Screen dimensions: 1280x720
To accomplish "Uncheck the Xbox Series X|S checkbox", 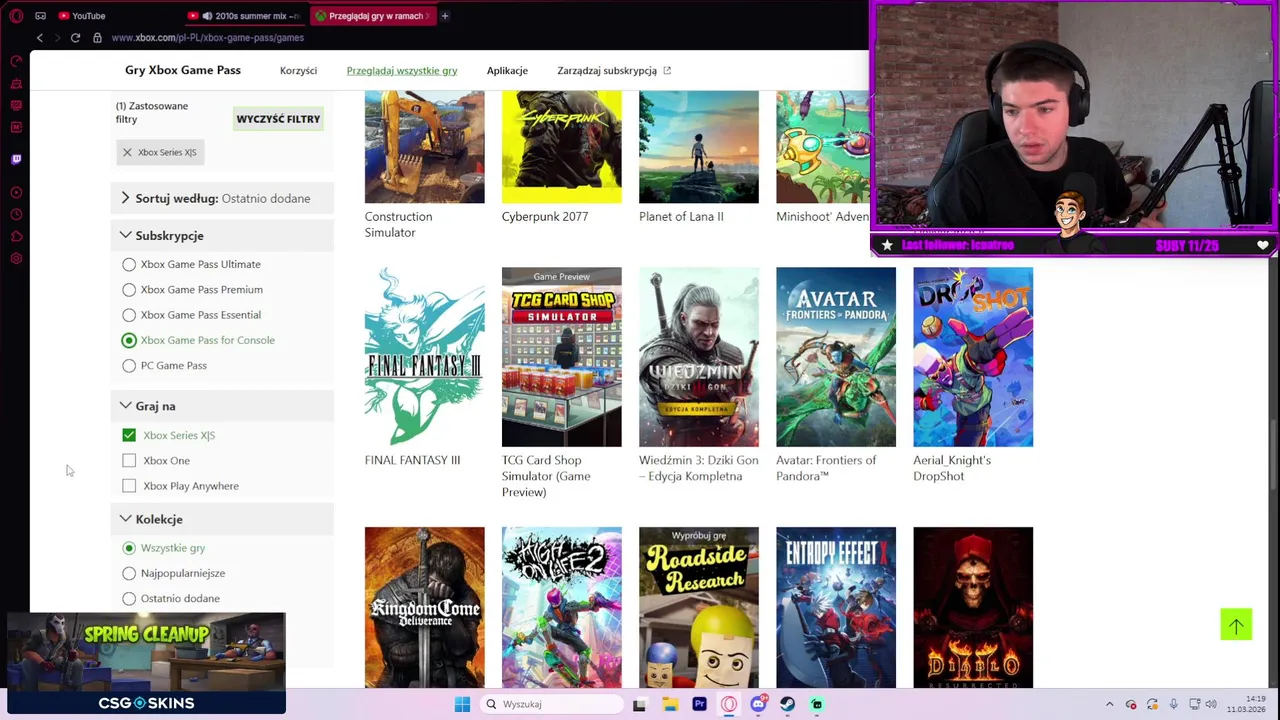I will (129, 435).
